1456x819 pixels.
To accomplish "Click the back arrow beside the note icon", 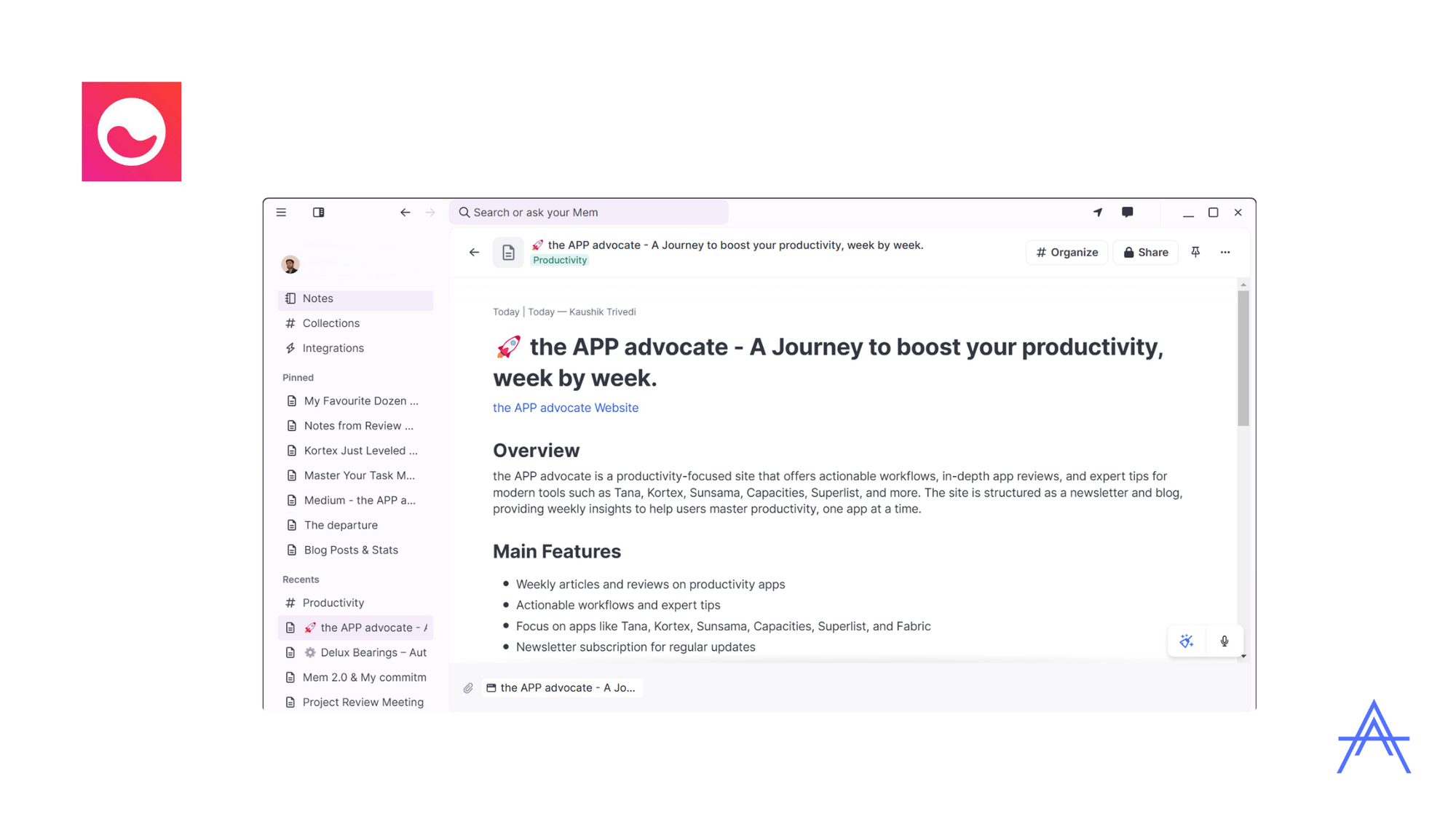I will [x=475, y=253].
